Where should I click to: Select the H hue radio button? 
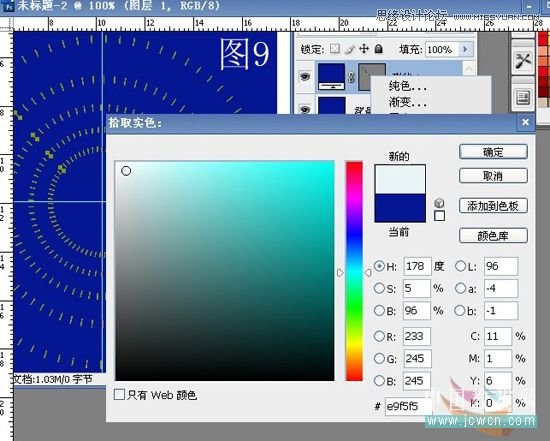pos(379,266)
